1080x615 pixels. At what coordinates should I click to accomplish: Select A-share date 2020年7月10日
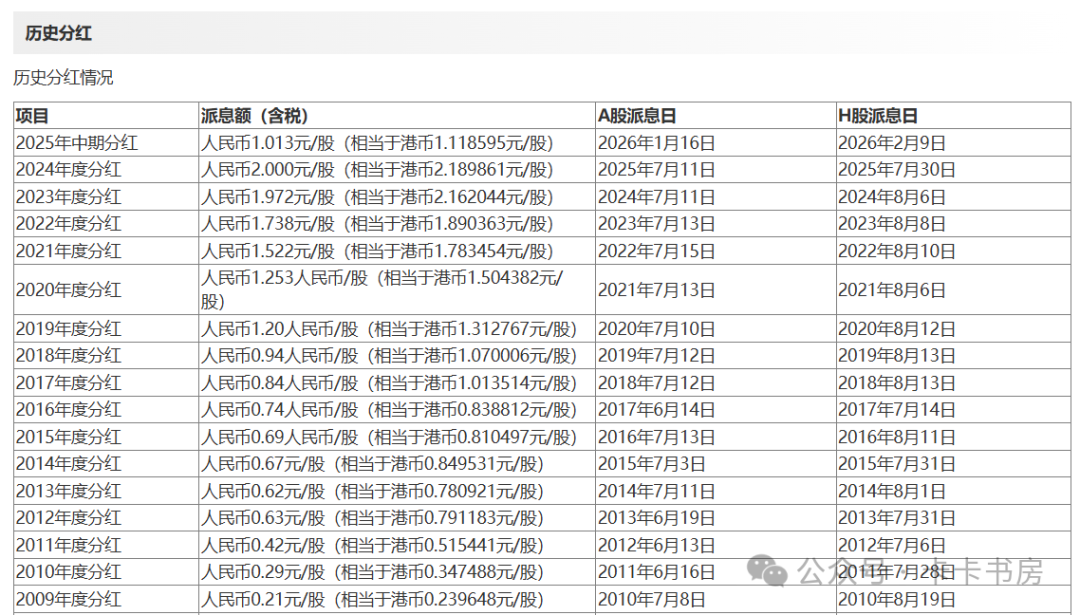click(656, 329)
